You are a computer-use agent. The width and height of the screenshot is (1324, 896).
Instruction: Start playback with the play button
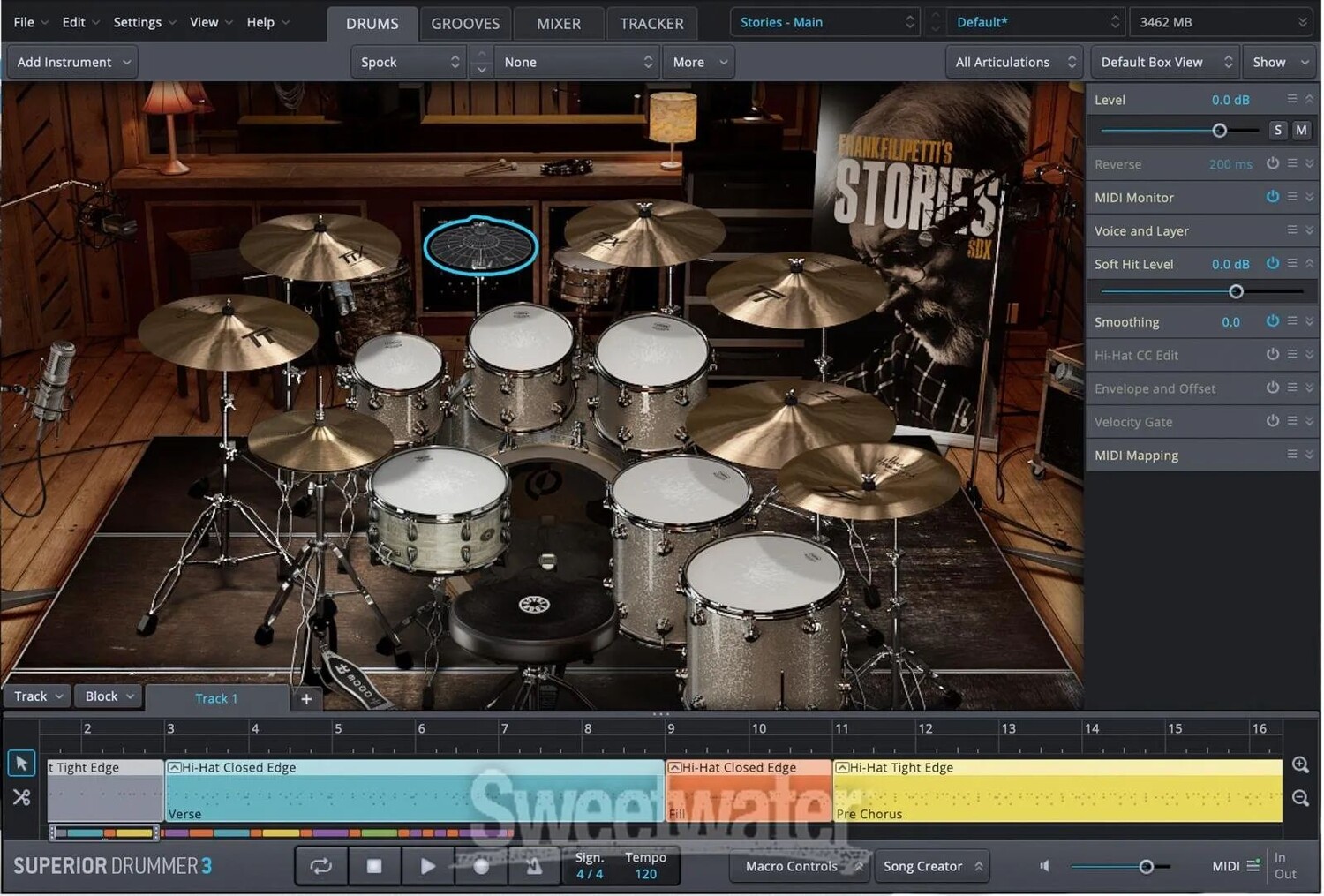tap(428, 866)
